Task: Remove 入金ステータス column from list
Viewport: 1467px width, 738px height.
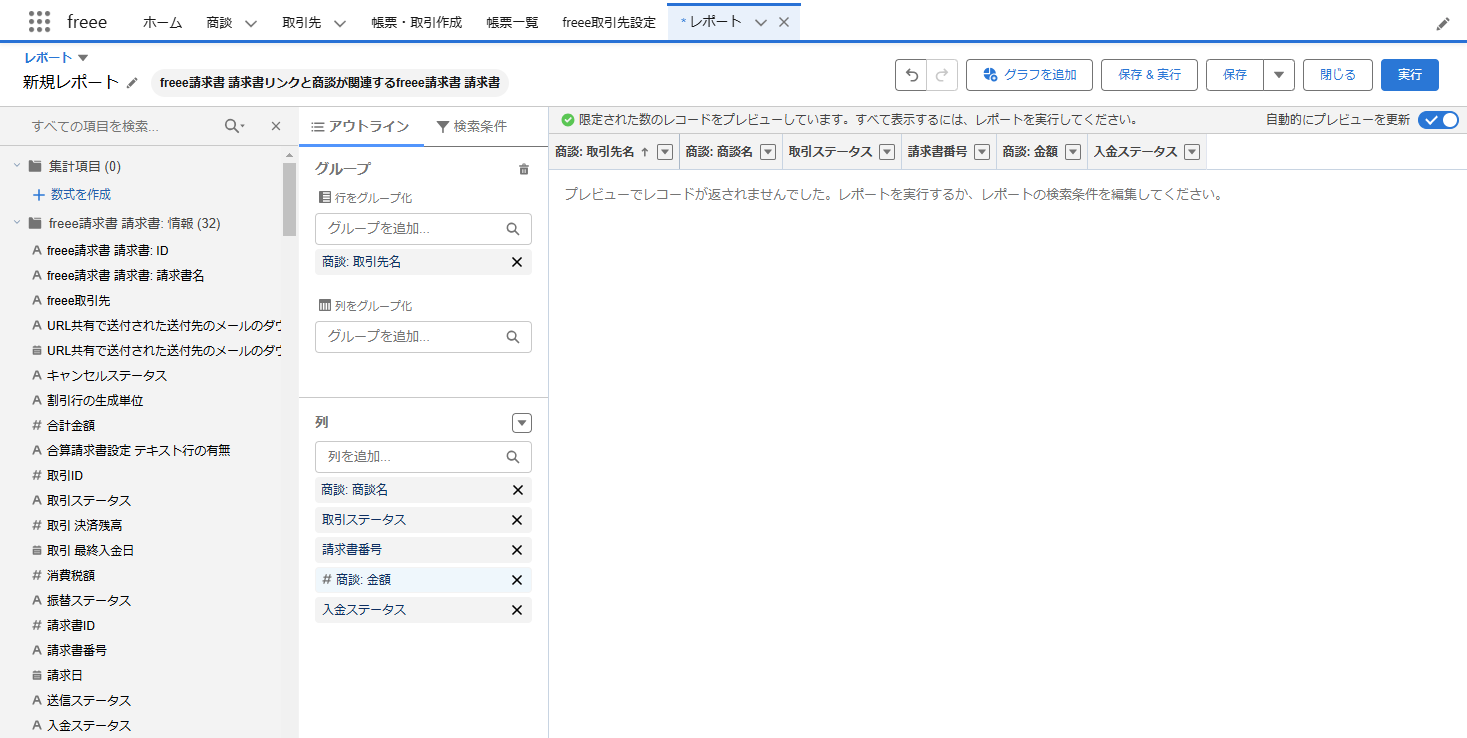Action: (x=517, y=610)
